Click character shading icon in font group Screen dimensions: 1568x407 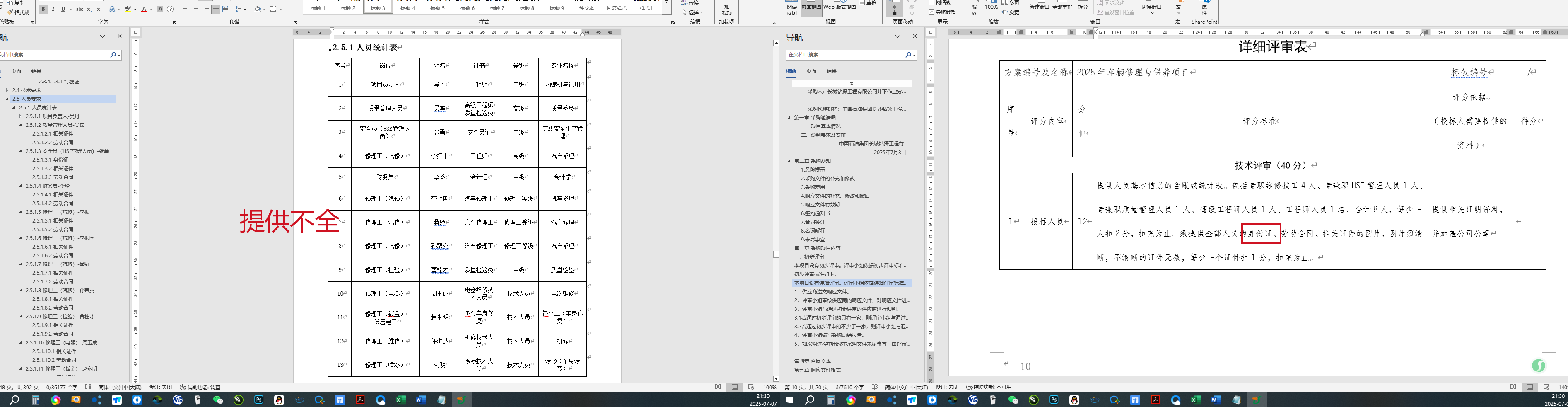point(160,9)
